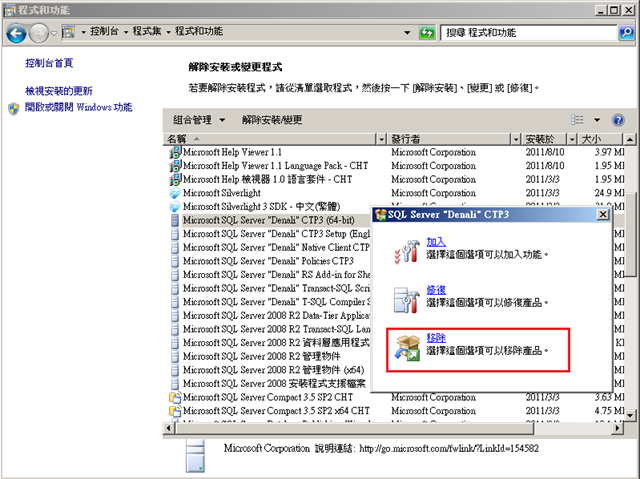Open the address bar history dropdown arrow
The image size is (640, 479).
[407, 32]
